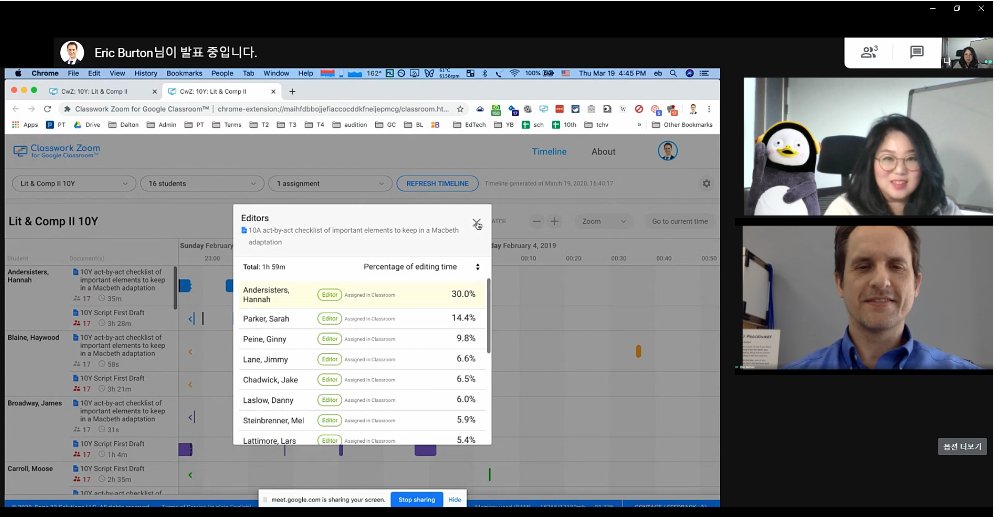Open the Chrome menu in the menu bar
Image resolution: width=996 pixels, height=517 pixels.
click(x=44, y=73)
